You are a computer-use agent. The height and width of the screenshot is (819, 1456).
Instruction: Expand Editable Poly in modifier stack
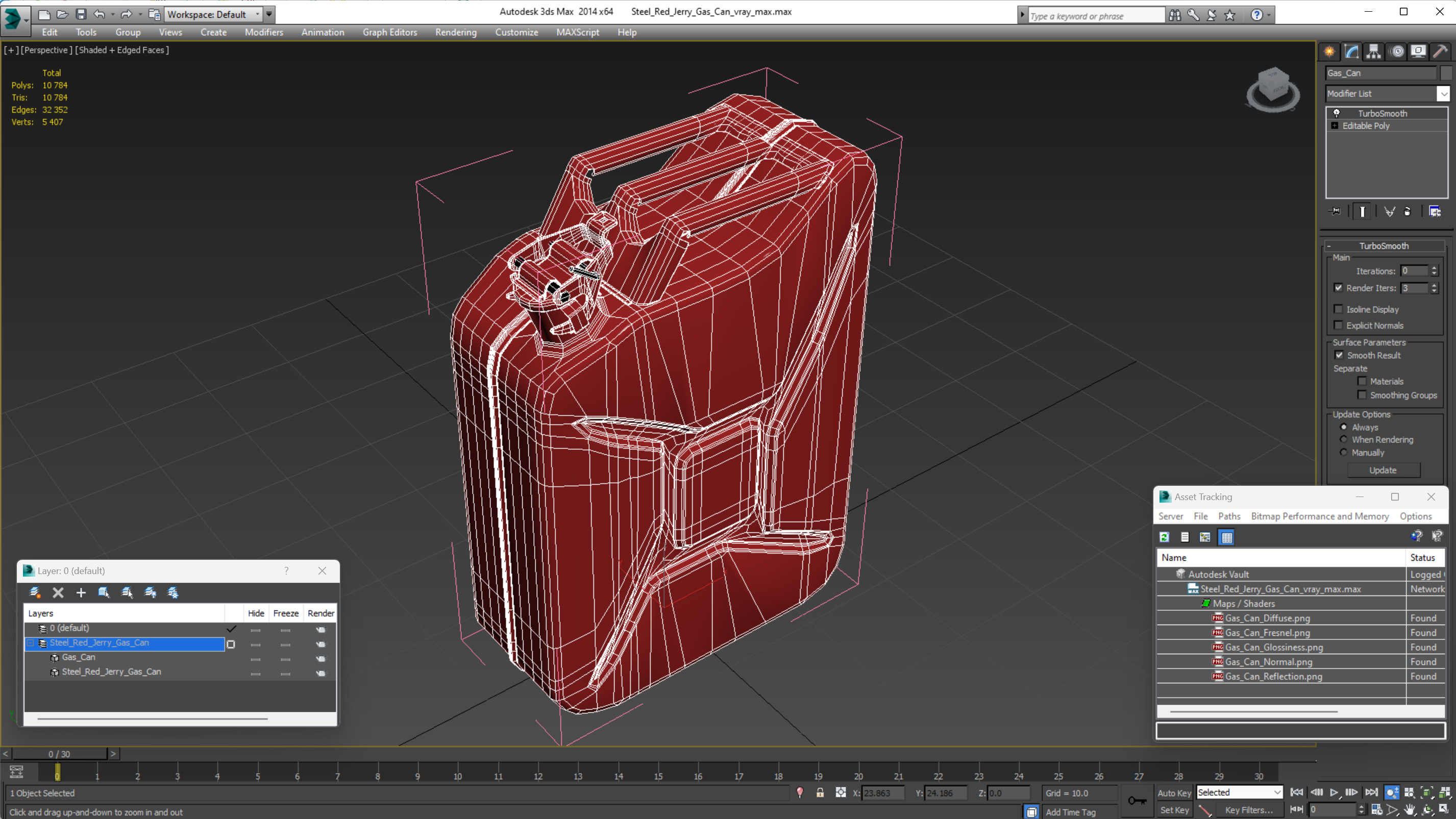point(1335,126)
